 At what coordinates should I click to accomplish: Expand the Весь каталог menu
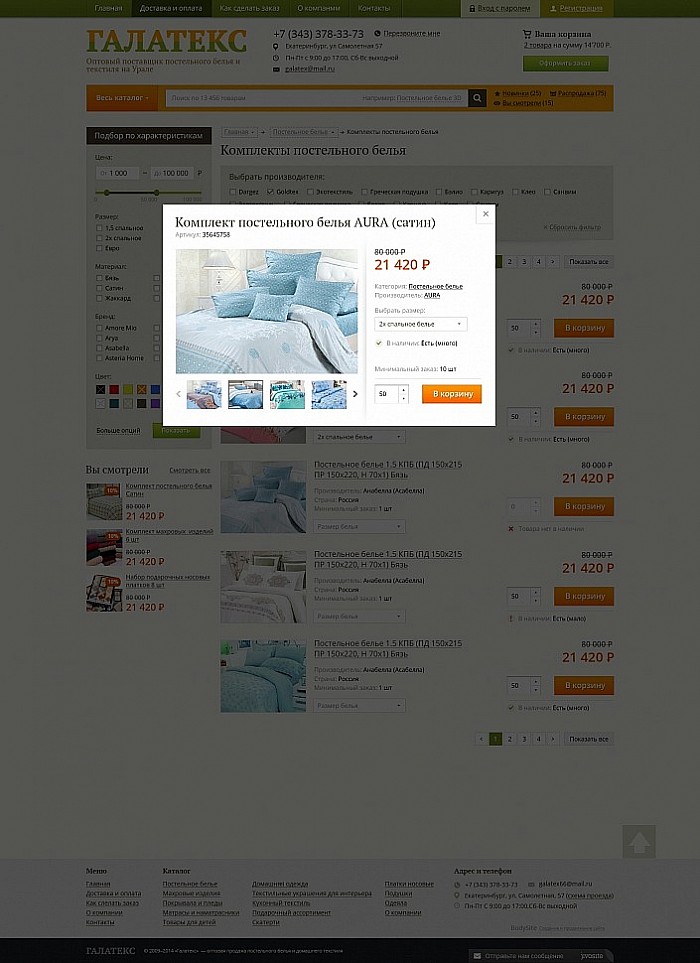tap(122, 98)
